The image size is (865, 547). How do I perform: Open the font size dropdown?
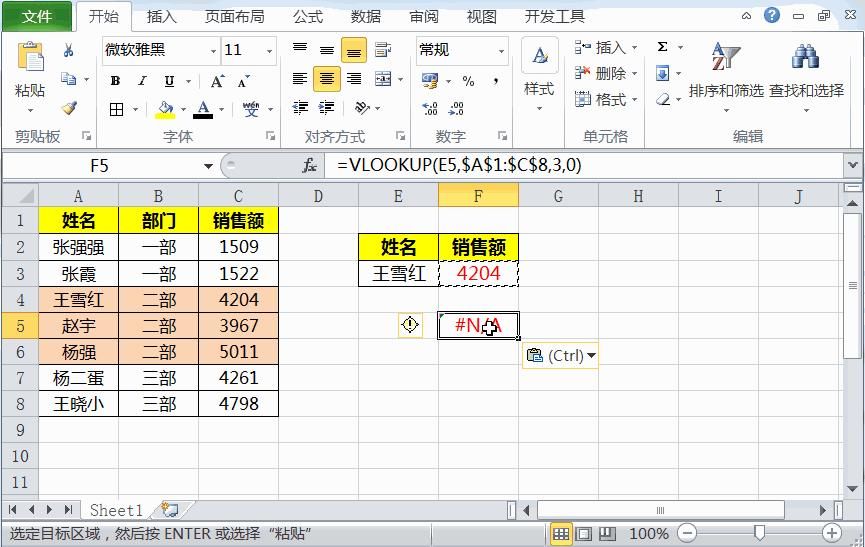pos(269,51)
